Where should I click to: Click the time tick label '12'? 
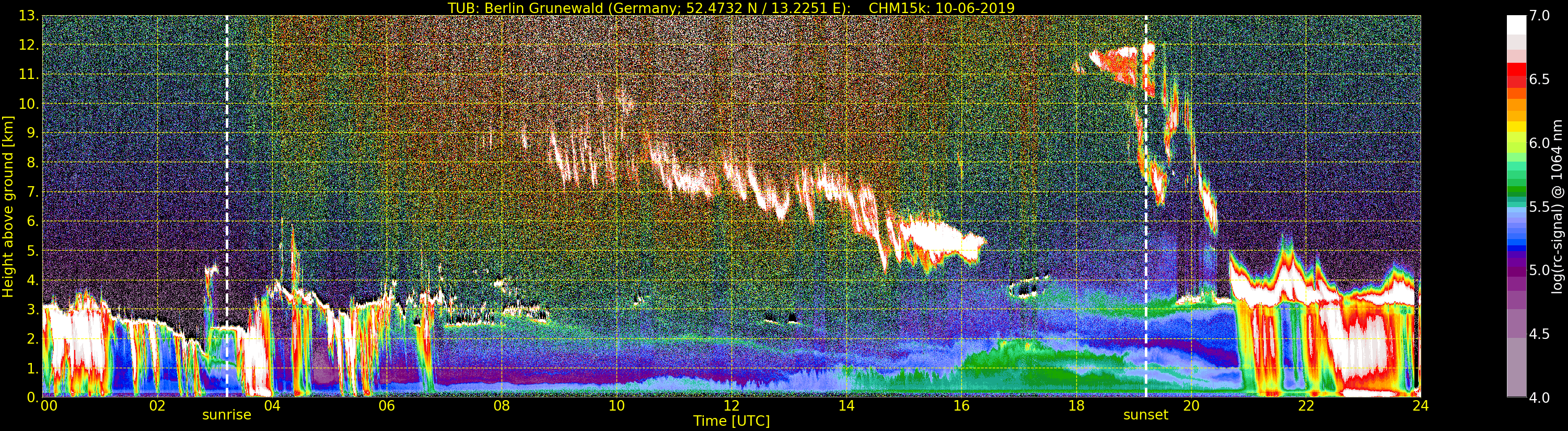(x=731, y=405)
